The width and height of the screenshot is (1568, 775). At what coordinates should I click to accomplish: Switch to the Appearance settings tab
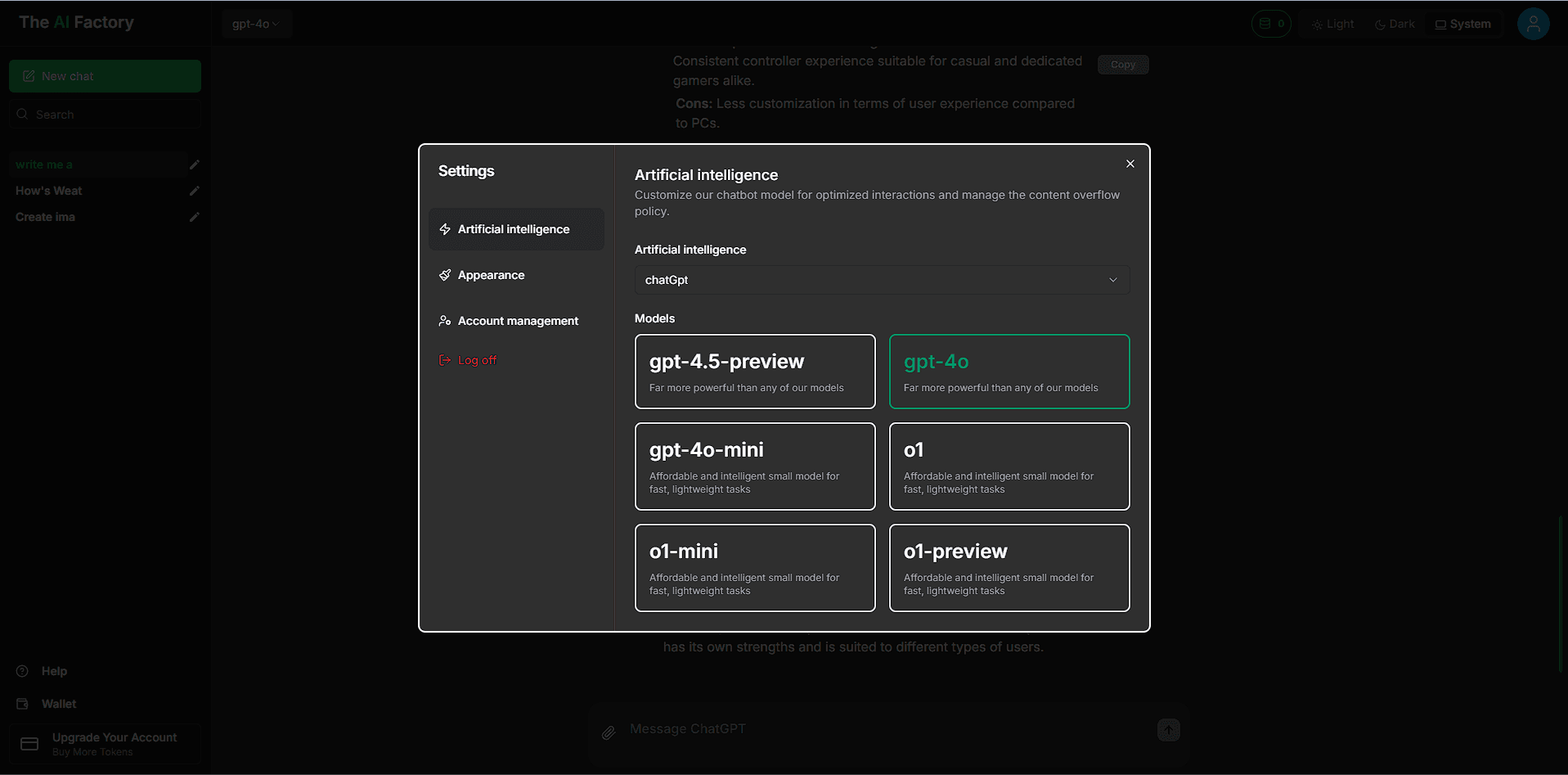tap(516, 275)
